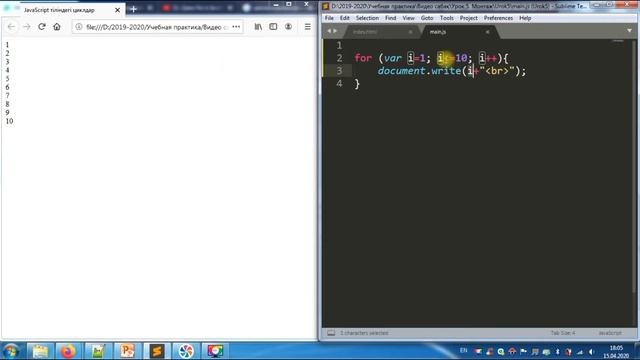Click the EN language indicator

(x=463, y=351)
